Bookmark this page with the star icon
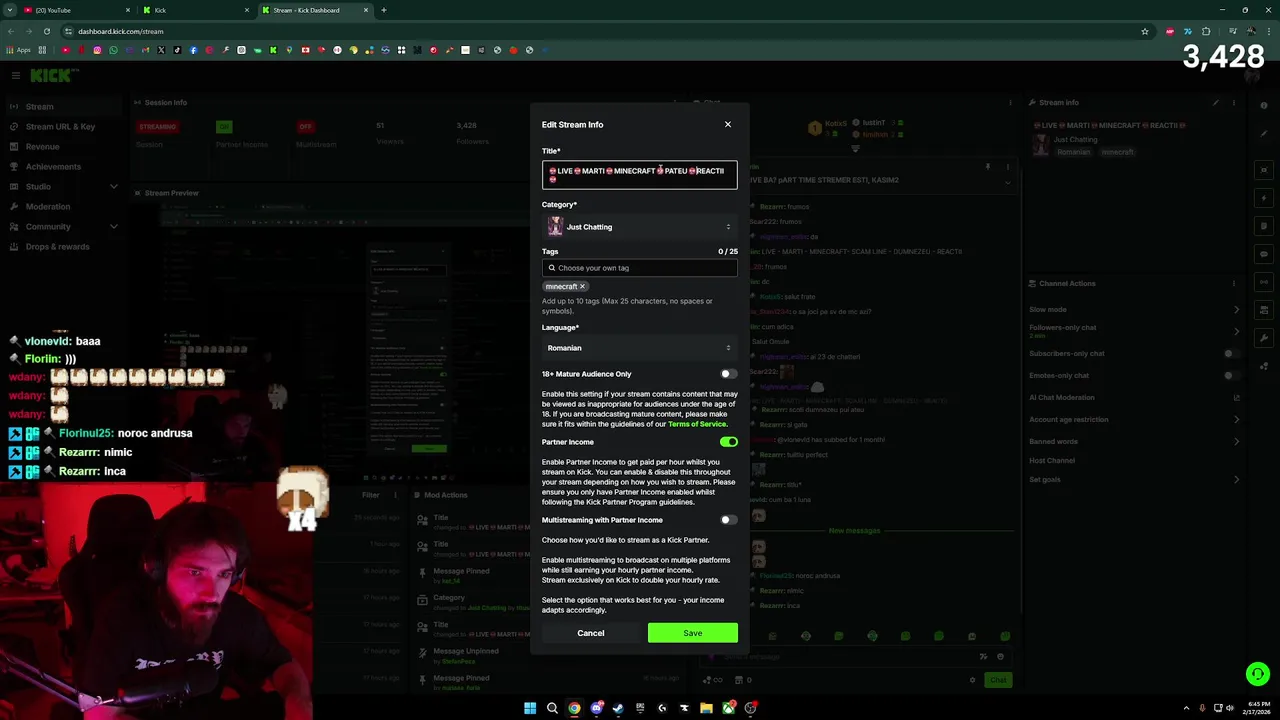 tap(1145, 31)
